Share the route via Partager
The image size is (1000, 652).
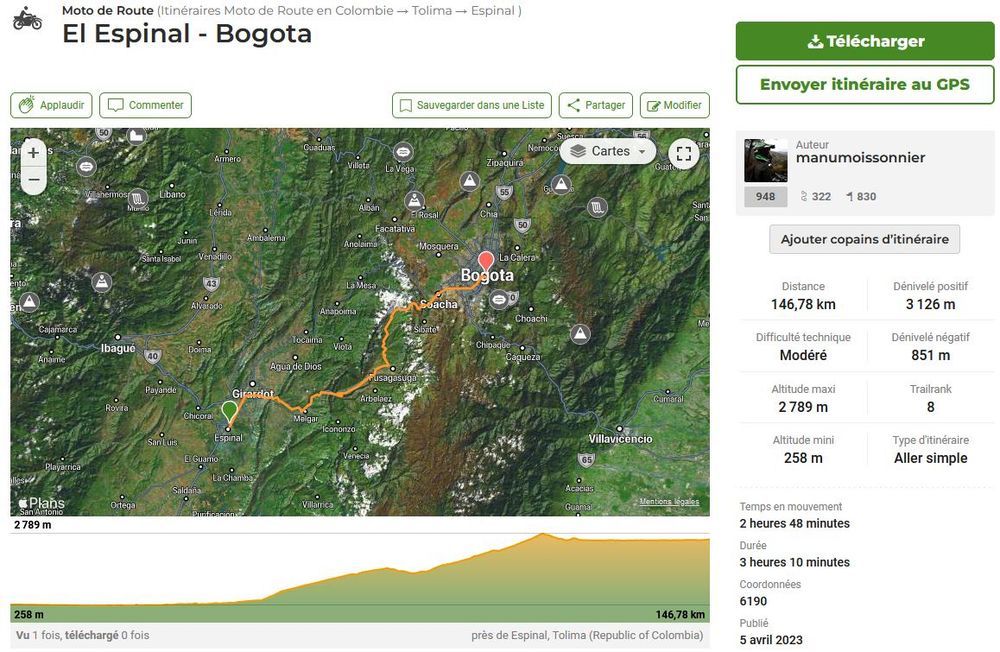(596, 105)
